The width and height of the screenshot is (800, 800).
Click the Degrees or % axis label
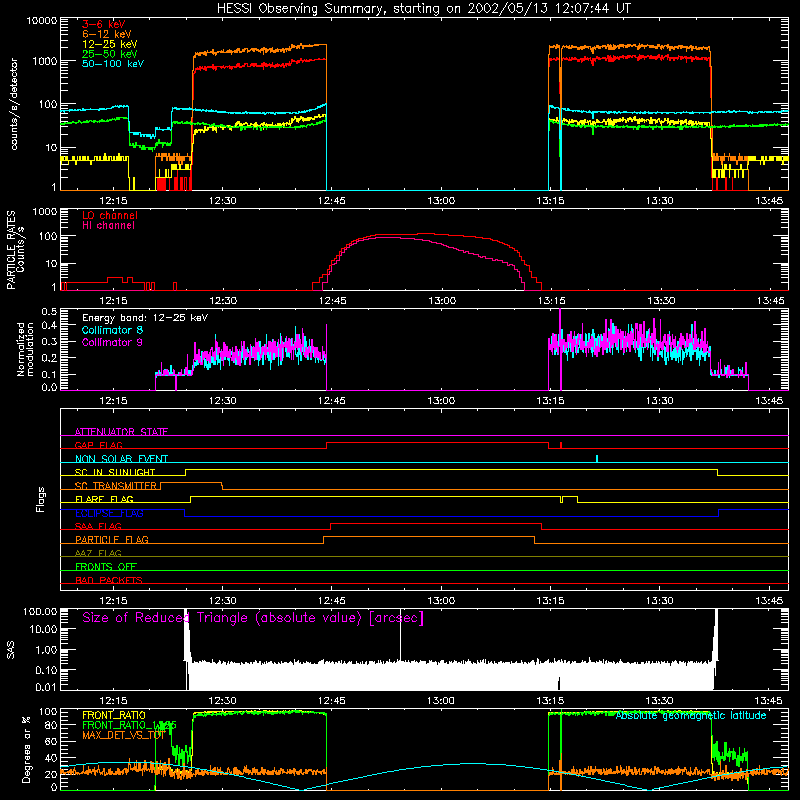point(26,750)
